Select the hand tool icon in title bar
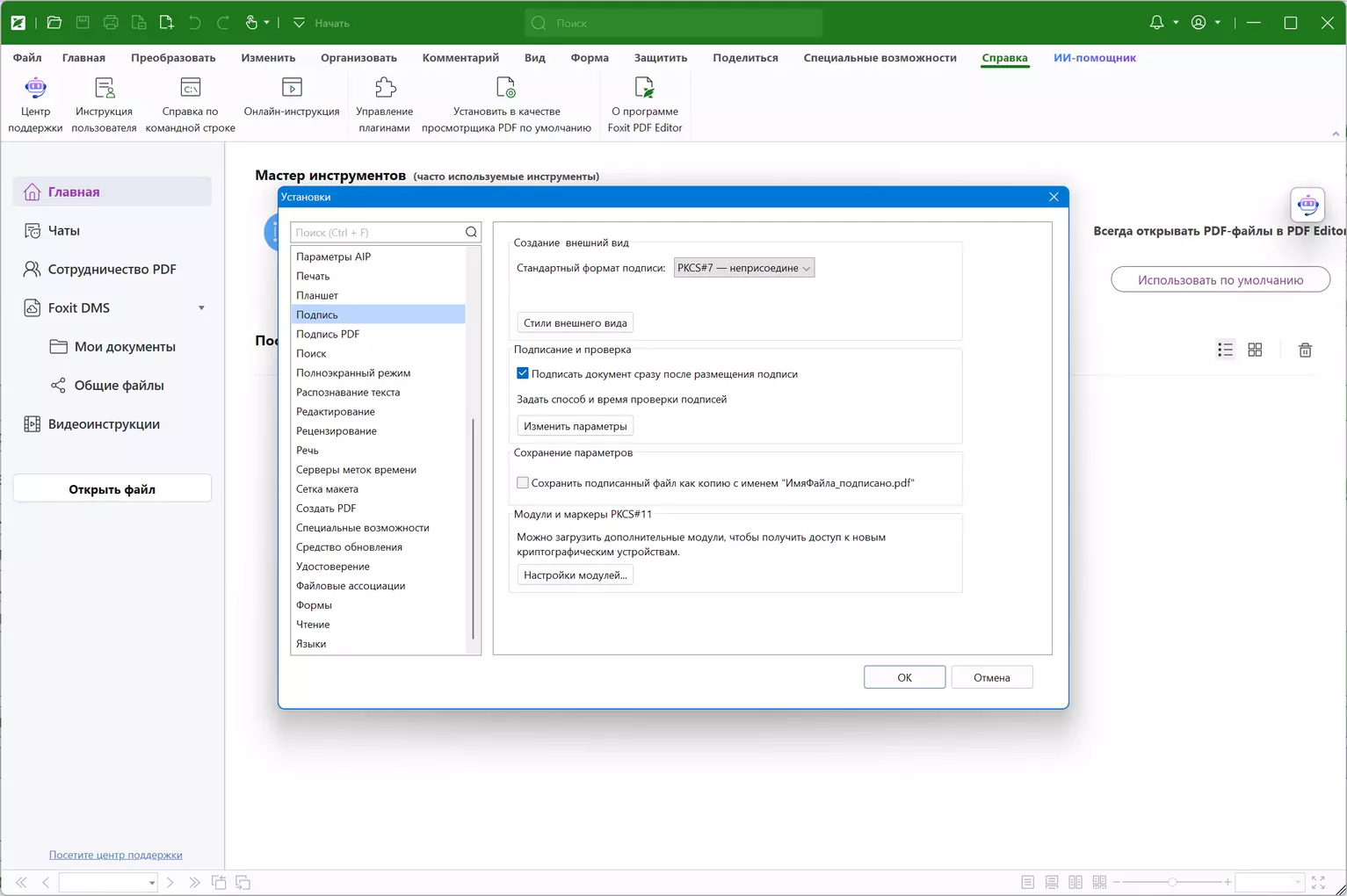Screen dimensions: 1347x896 click(x=251, y=23)
